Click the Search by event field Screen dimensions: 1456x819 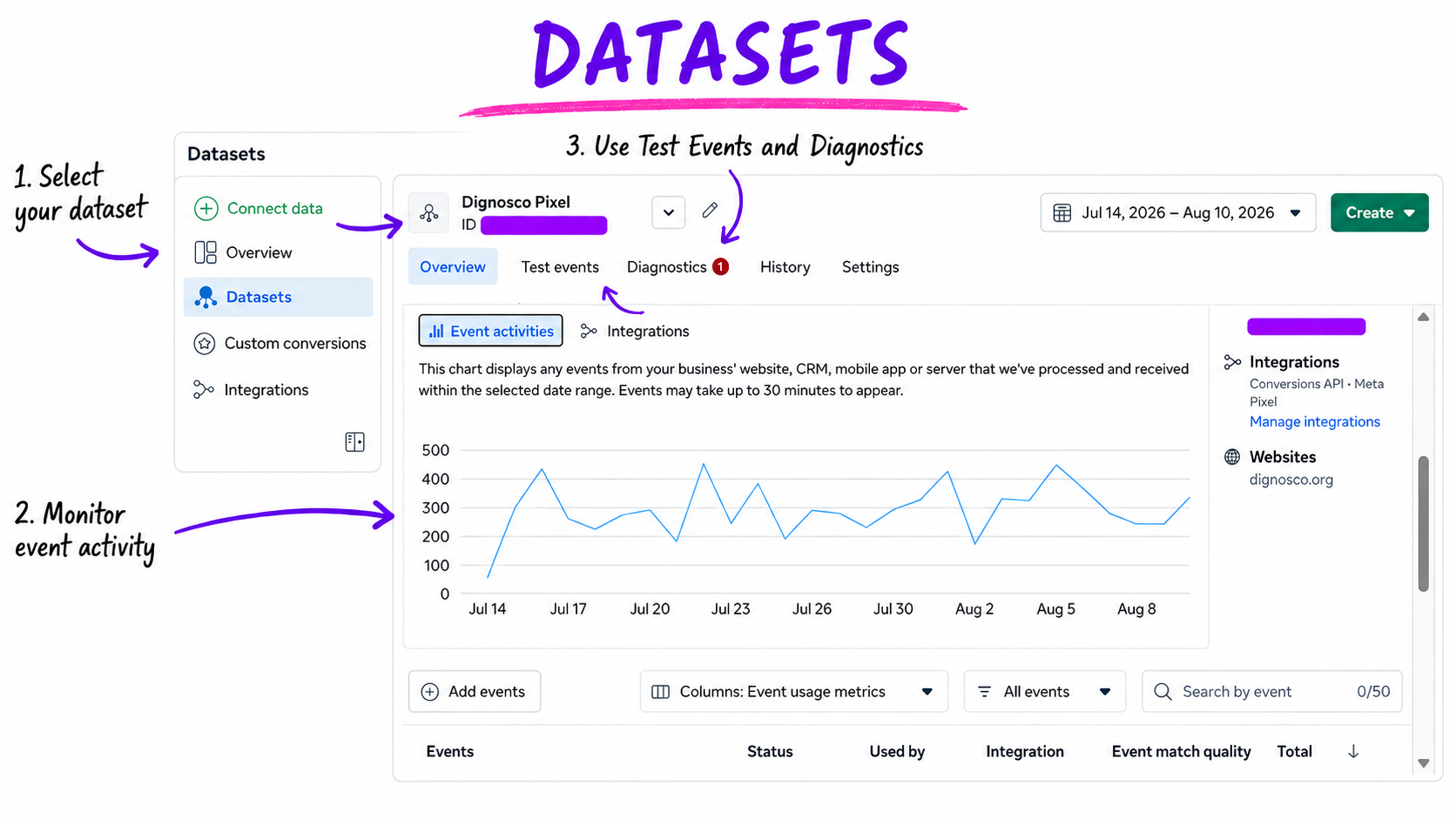[1272, 692]
